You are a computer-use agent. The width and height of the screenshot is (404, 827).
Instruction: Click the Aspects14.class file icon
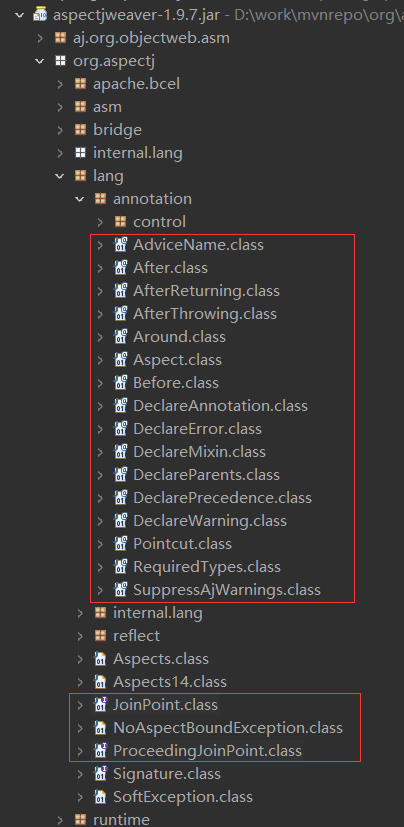[100, 681]
